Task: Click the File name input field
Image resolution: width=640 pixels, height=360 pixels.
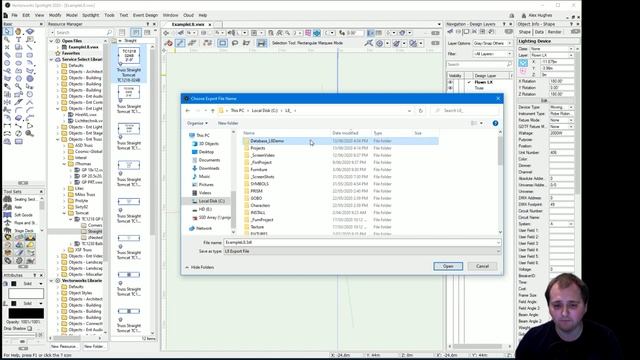Action: [362, 242]
